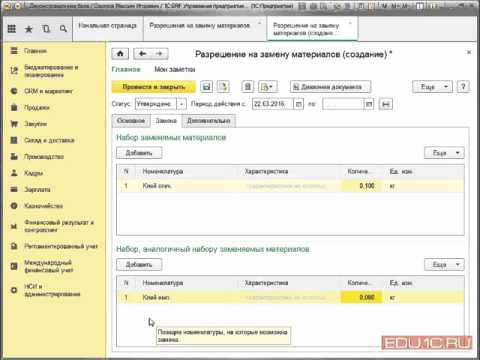Click the search magnifier icon
480x360 pixels.
coord(63,29)
